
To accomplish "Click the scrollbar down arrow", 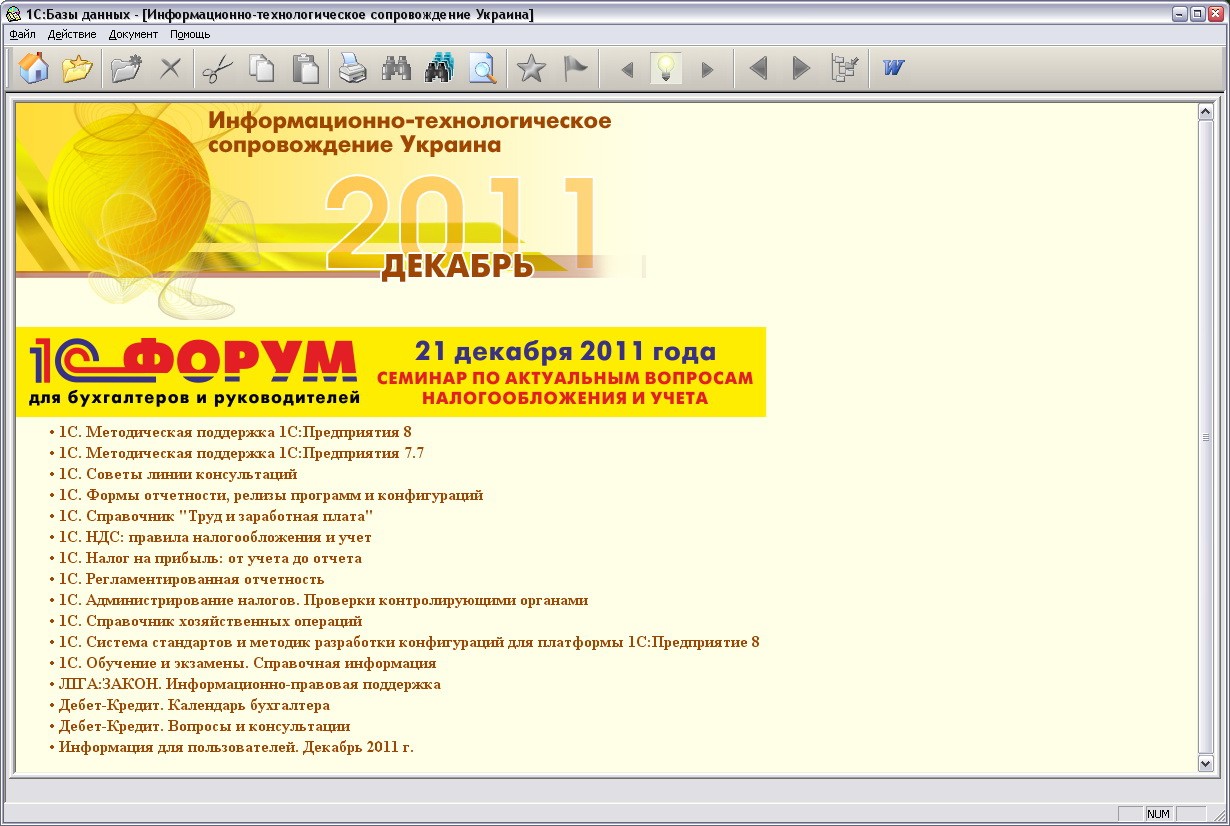I will (1205, 763).
